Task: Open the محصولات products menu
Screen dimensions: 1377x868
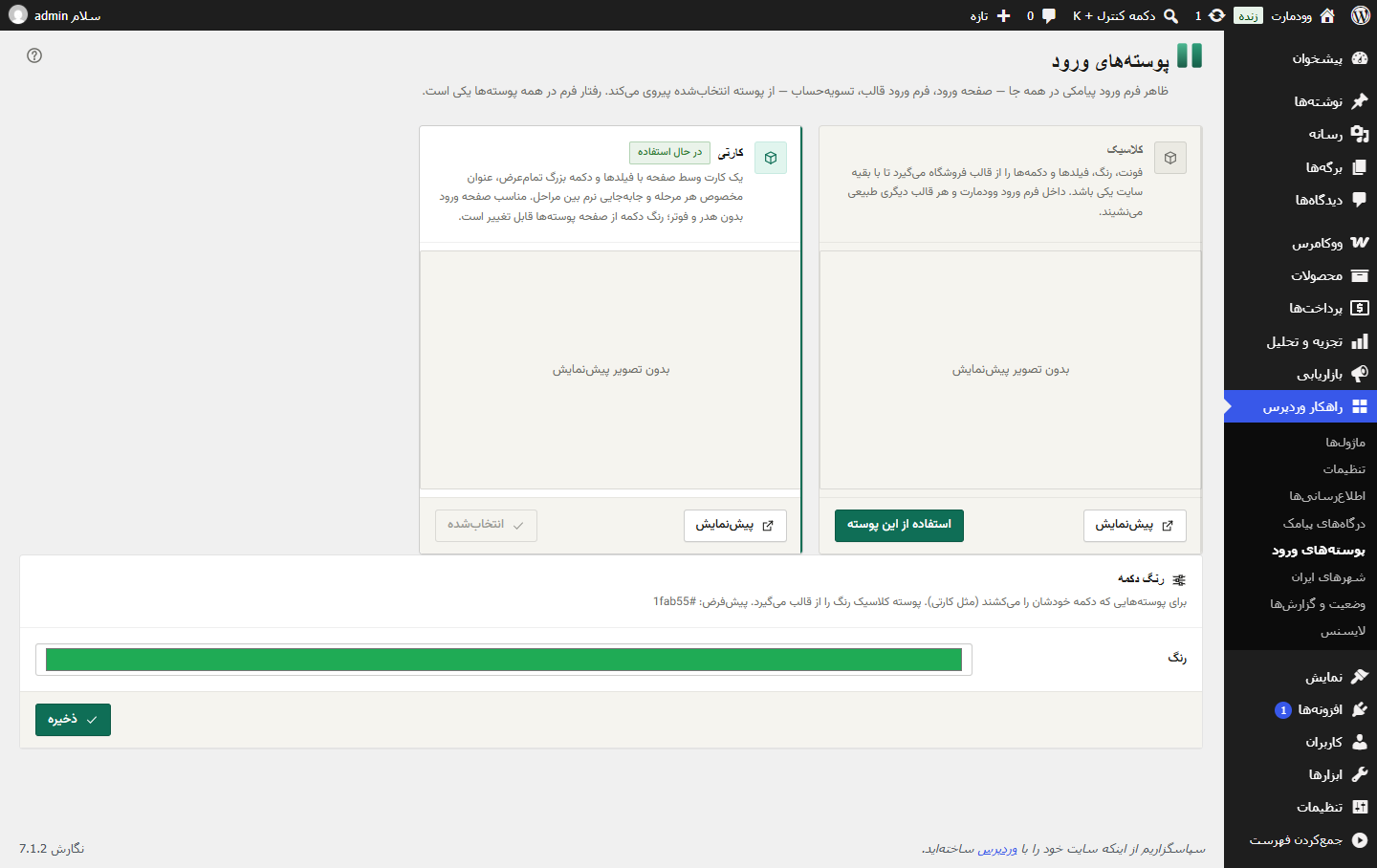Action: [1300, 275]
